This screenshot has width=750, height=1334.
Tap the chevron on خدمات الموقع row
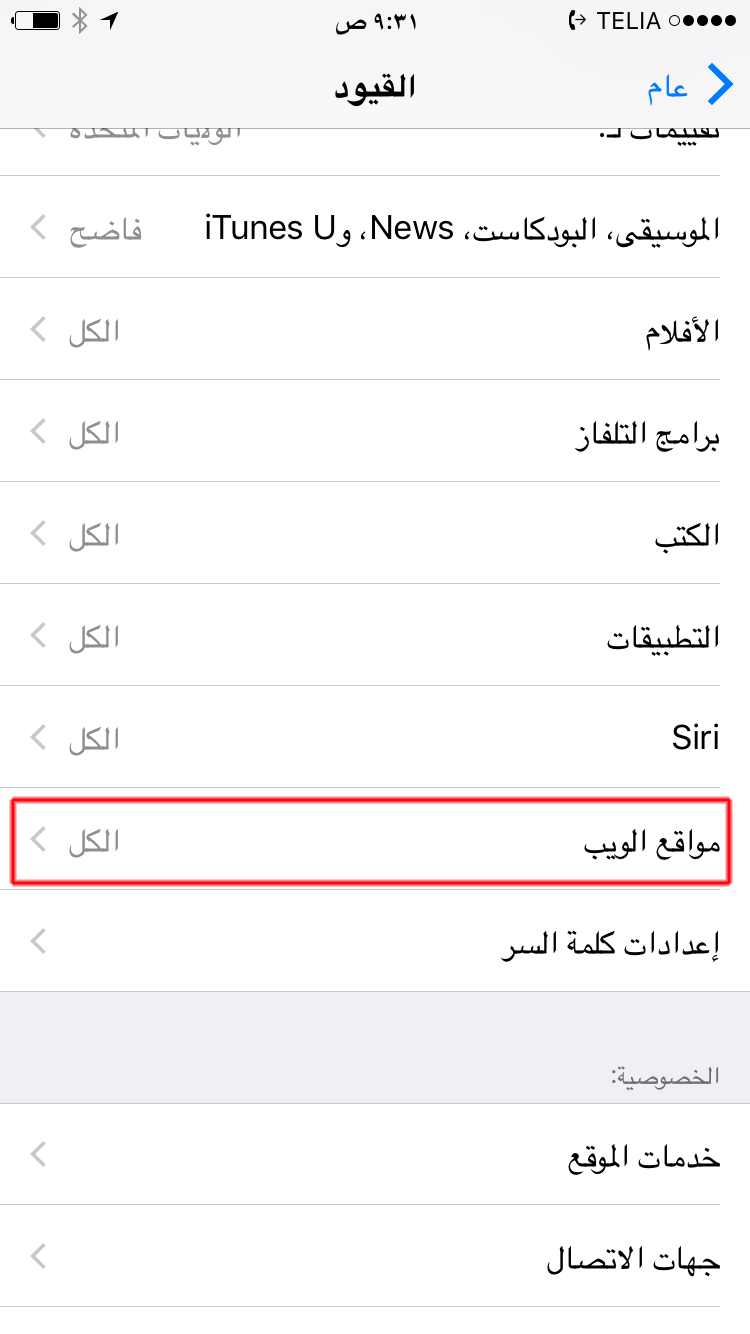[x=39, y=1156]
